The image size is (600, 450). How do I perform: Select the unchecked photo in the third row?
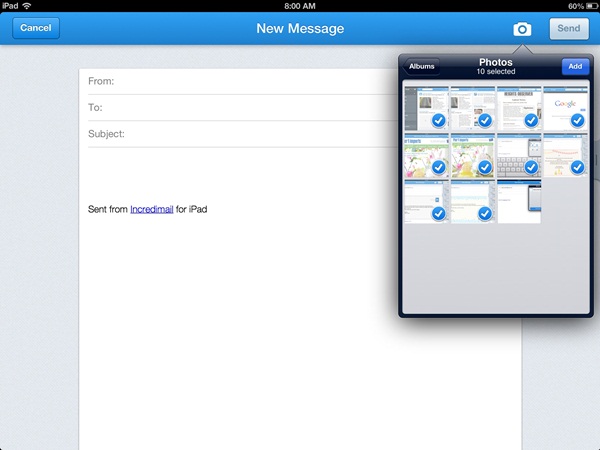(x=519, y=201)
